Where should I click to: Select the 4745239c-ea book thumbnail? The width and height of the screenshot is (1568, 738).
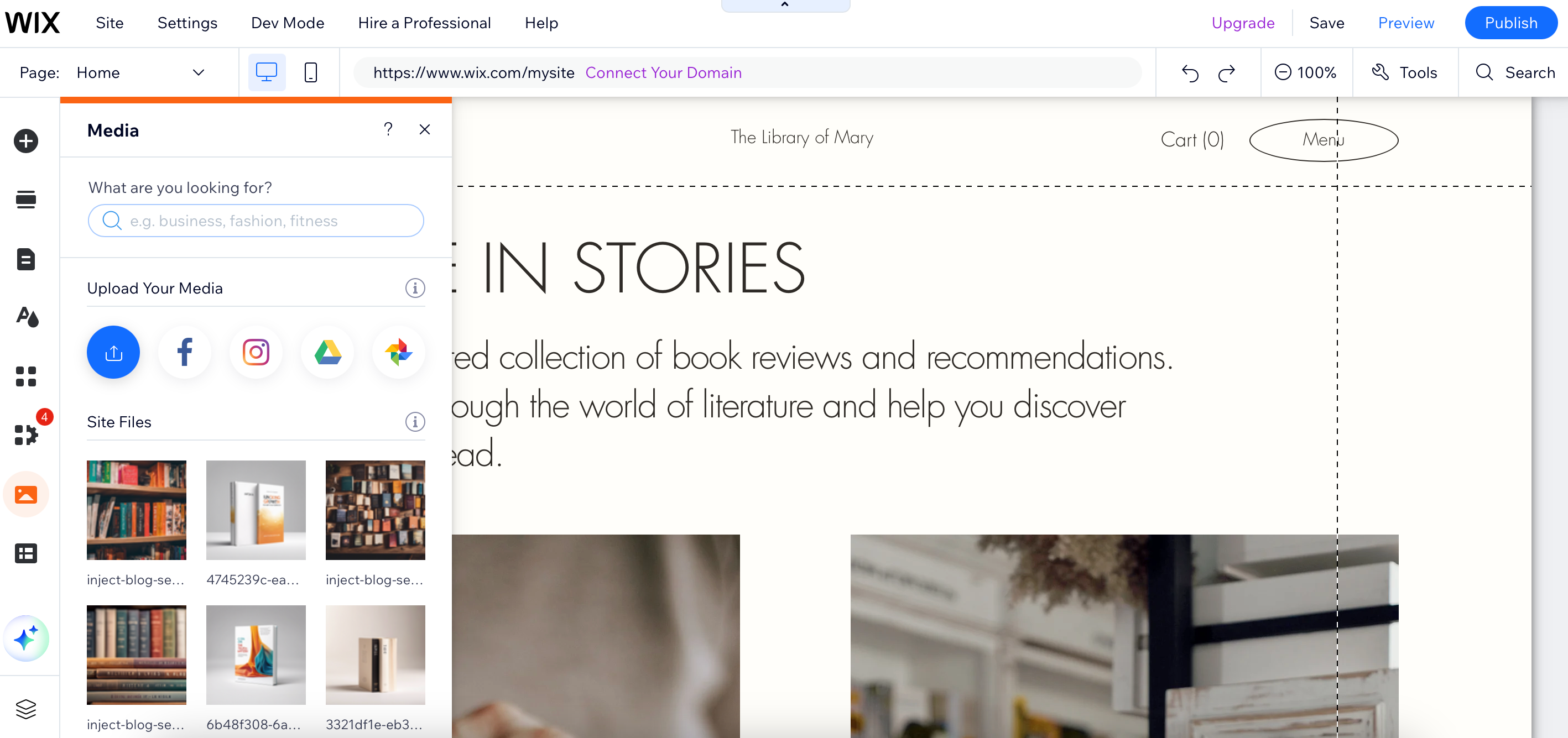tap(256, 510)
